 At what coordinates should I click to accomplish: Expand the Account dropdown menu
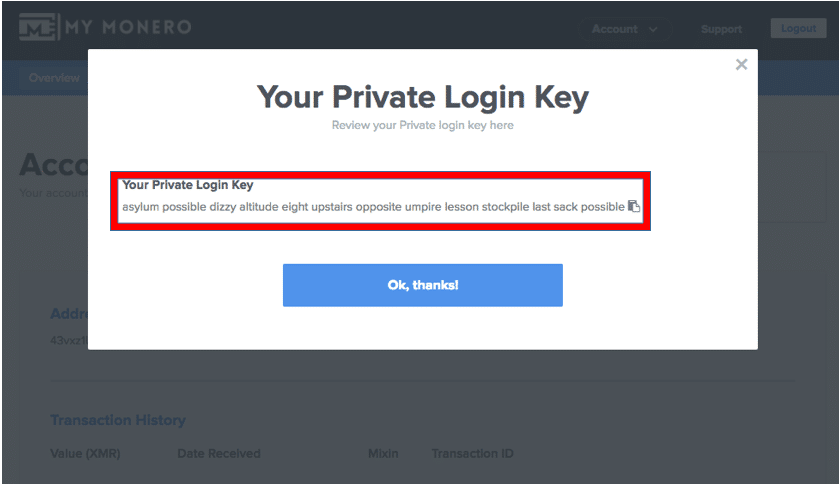click(x=624, y=29)
